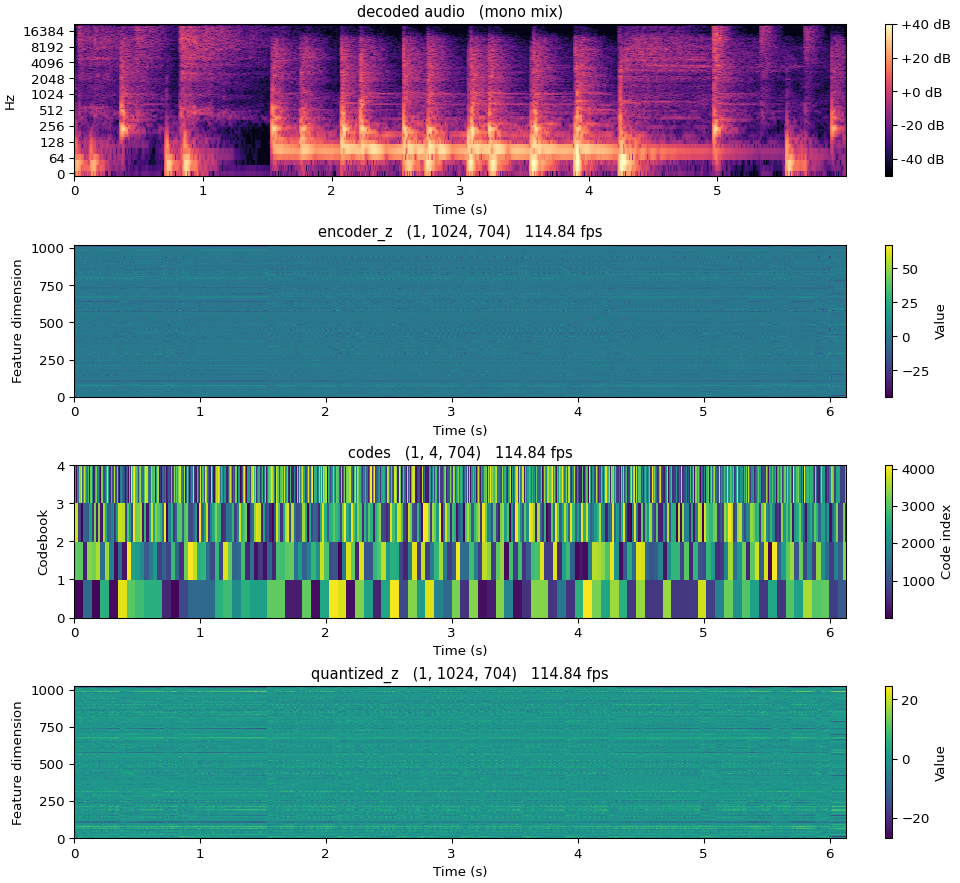
Task: Click 'Time (s)' label under codes plot
Action: 460,650
